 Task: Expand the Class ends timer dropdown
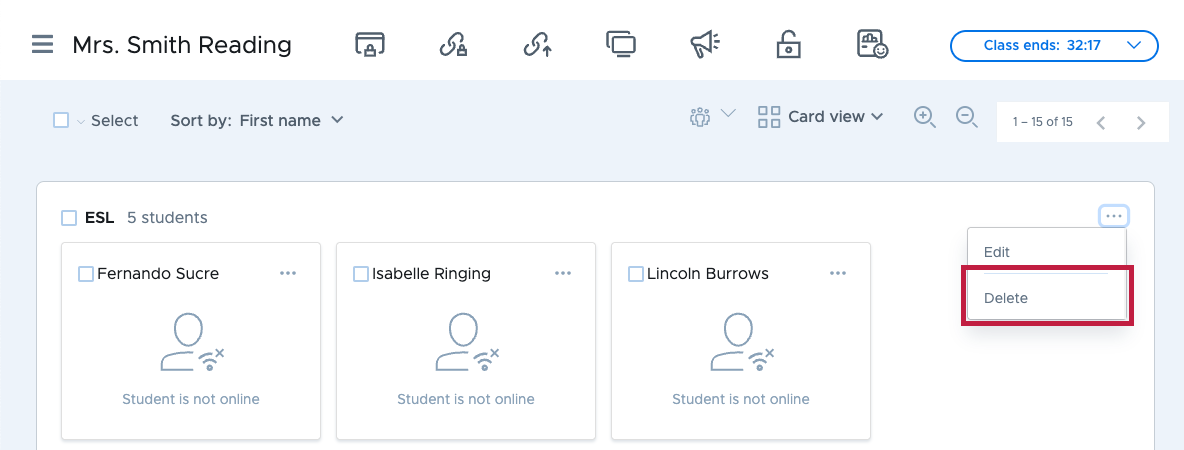[x=1053, y=45]
